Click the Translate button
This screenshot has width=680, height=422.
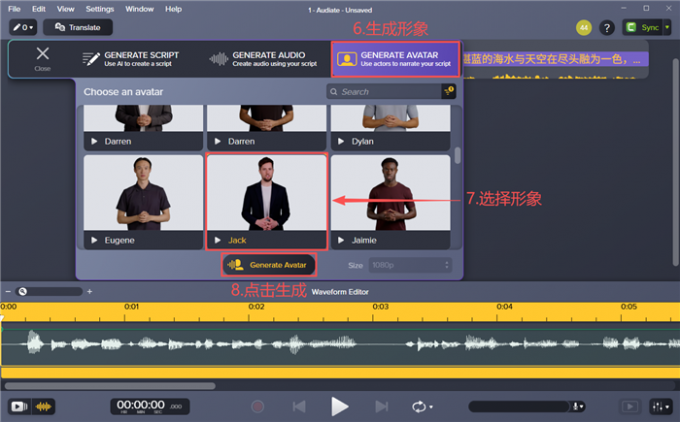78,27
